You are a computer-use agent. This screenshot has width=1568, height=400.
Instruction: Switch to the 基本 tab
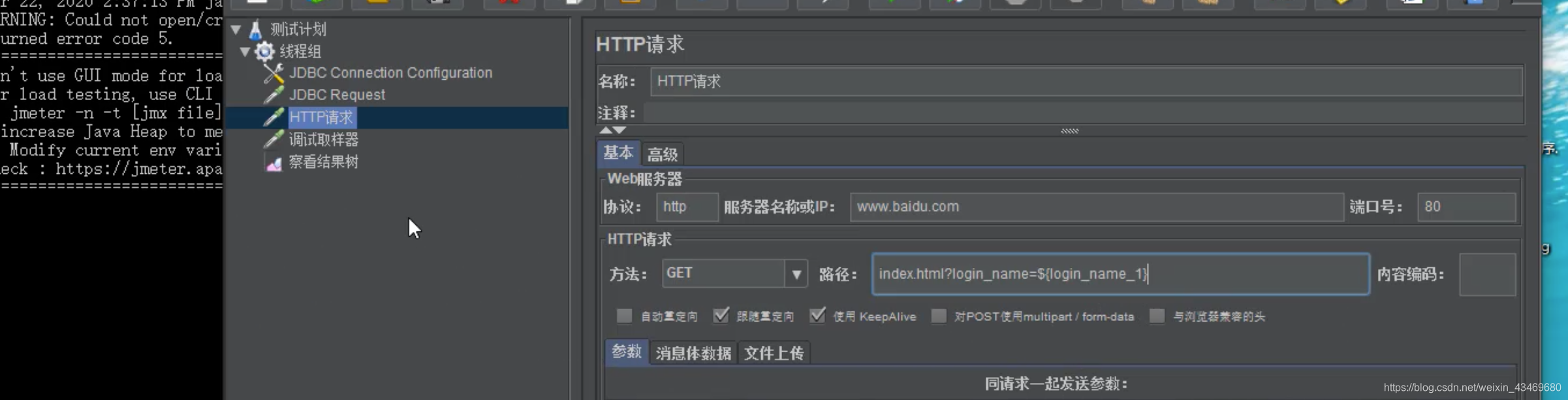click(x=618, y=154)
